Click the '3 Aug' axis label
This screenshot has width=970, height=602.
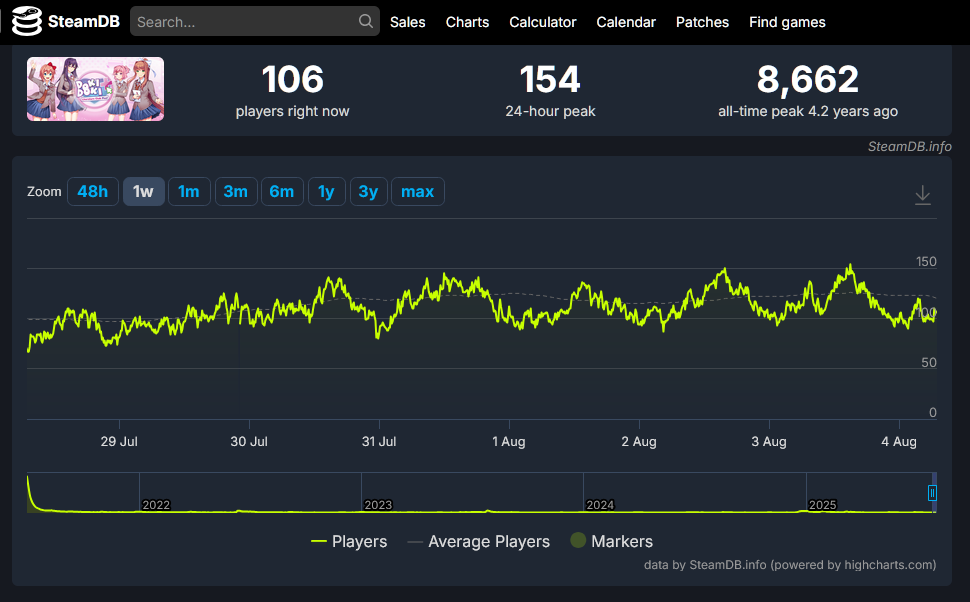click(x=769, y=442)
